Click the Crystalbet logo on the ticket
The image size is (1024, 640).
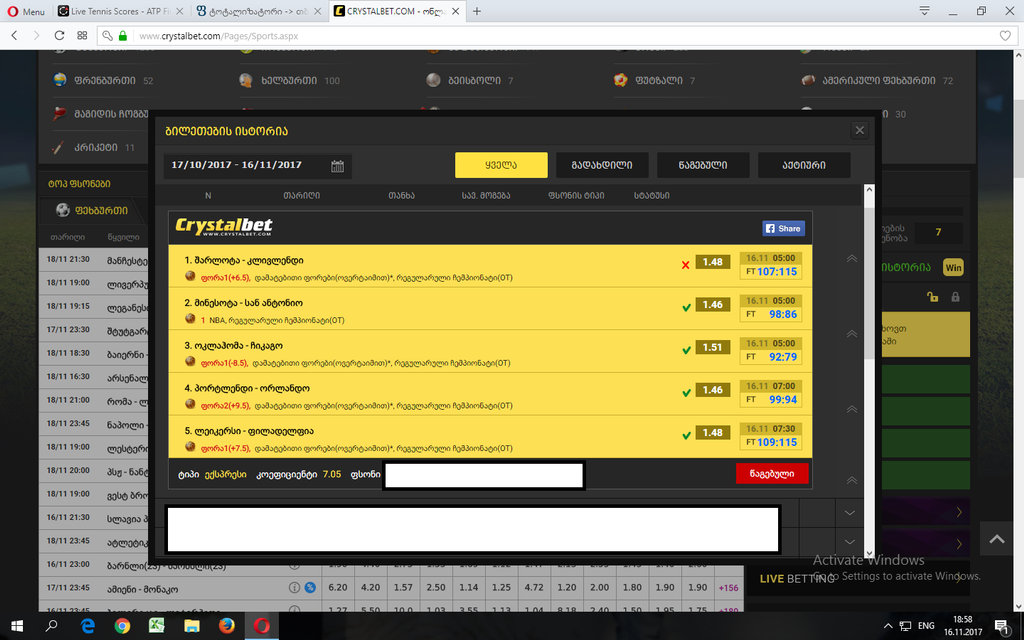pos(224,227)
